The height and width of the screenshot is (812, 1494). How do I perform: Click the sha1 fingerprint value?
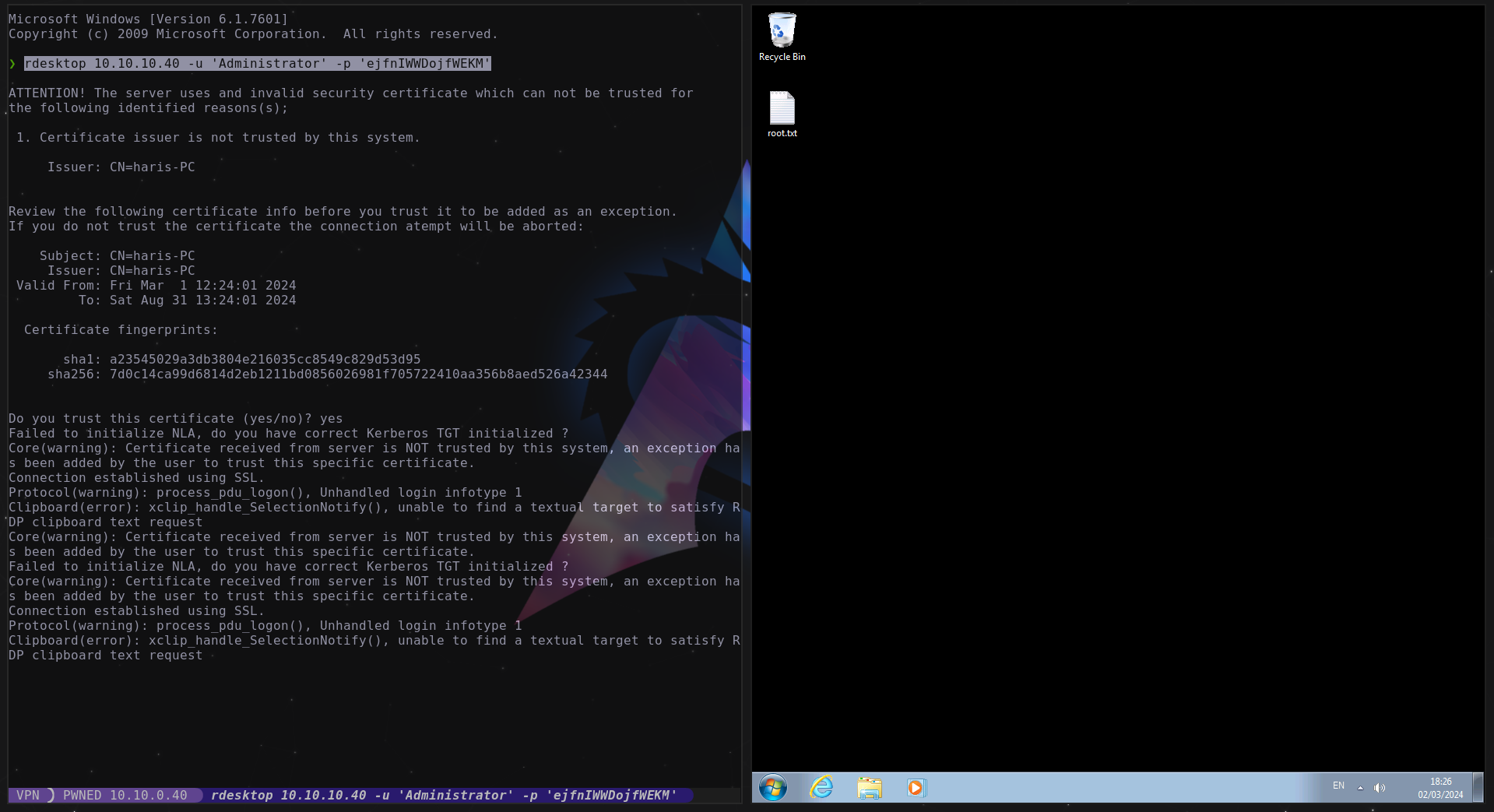point(265,359)
